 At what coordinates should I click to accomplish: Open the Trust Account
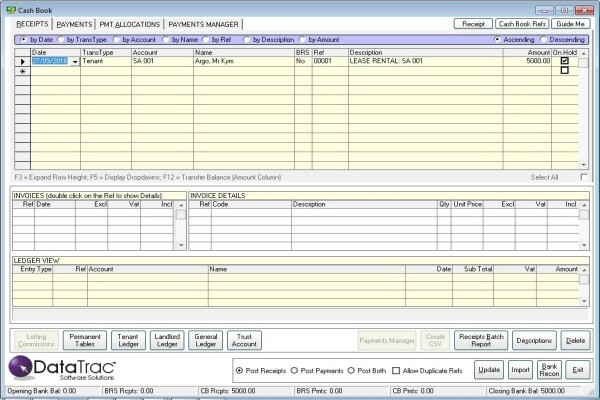tap(244, 340)
